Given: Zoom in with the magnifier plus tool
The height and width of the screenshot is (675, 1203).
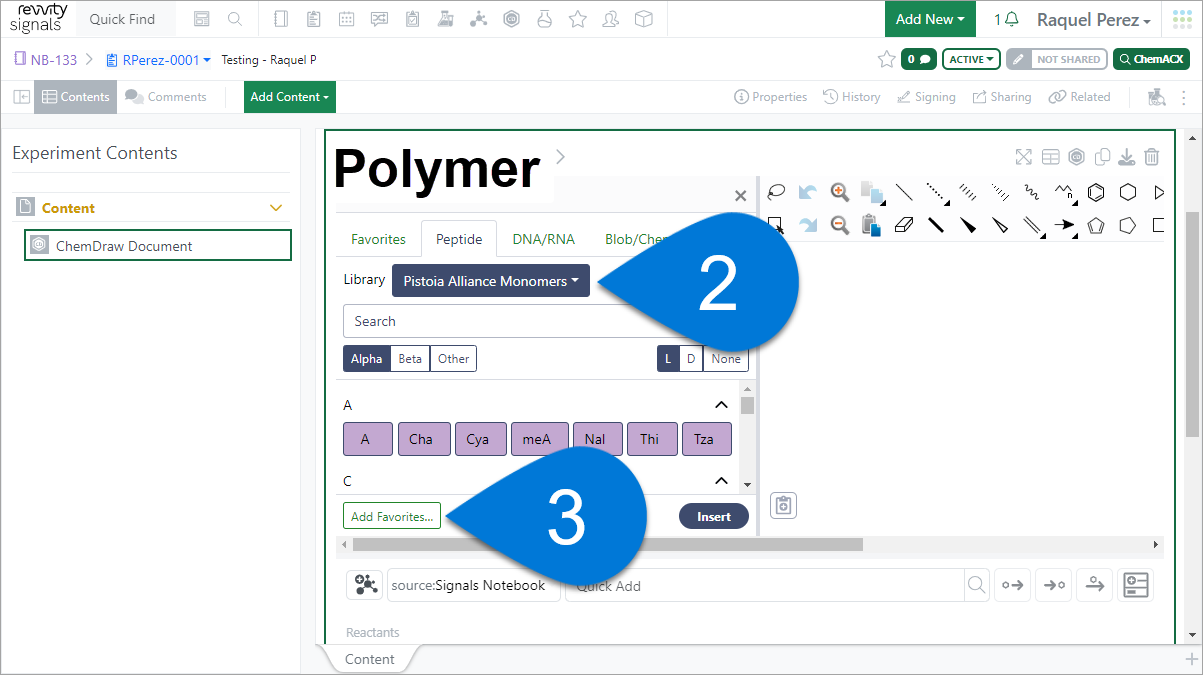Looking at the screenshot, I should pos(840,192).
